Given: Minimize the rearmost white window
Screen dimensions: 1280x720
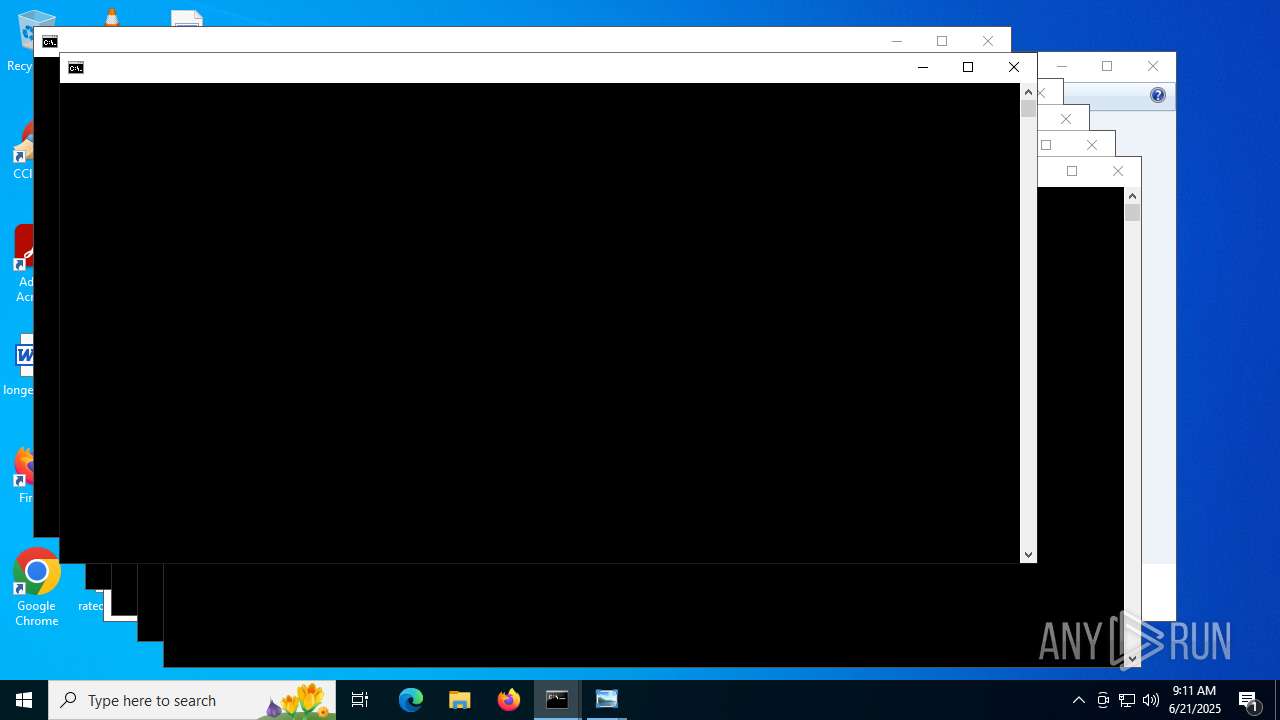Looking at the screenshot, I should (1062, 66).
